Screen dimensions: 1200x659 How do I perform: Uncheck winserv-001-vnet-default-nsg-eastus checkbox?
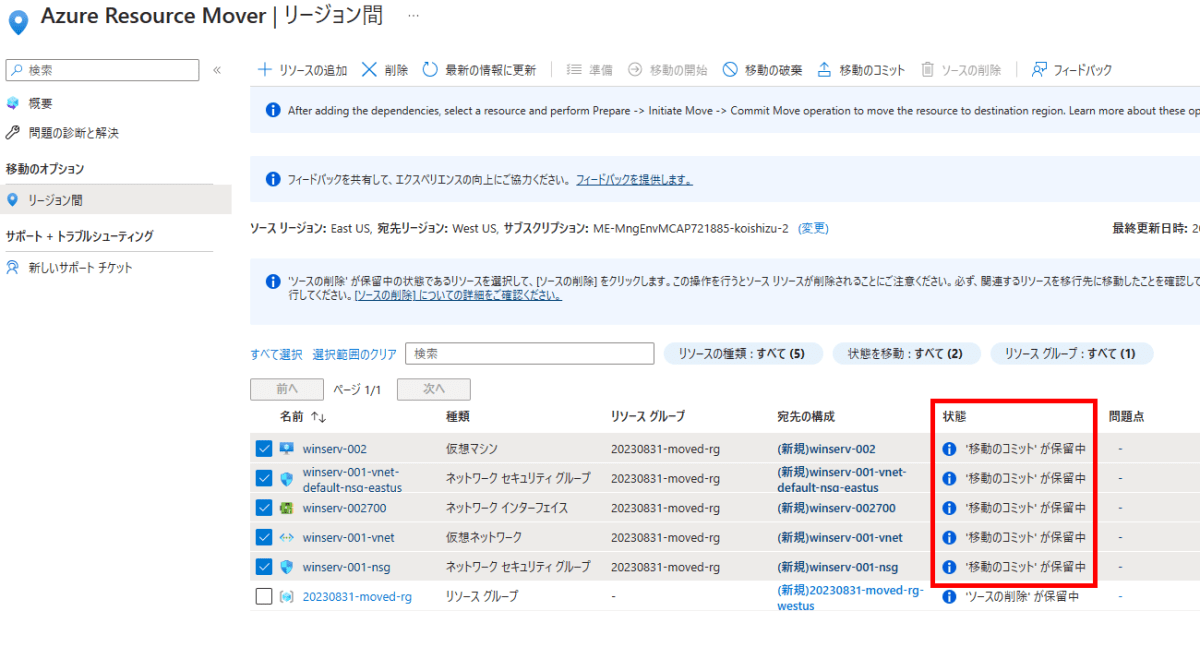[x=264, y=478]
